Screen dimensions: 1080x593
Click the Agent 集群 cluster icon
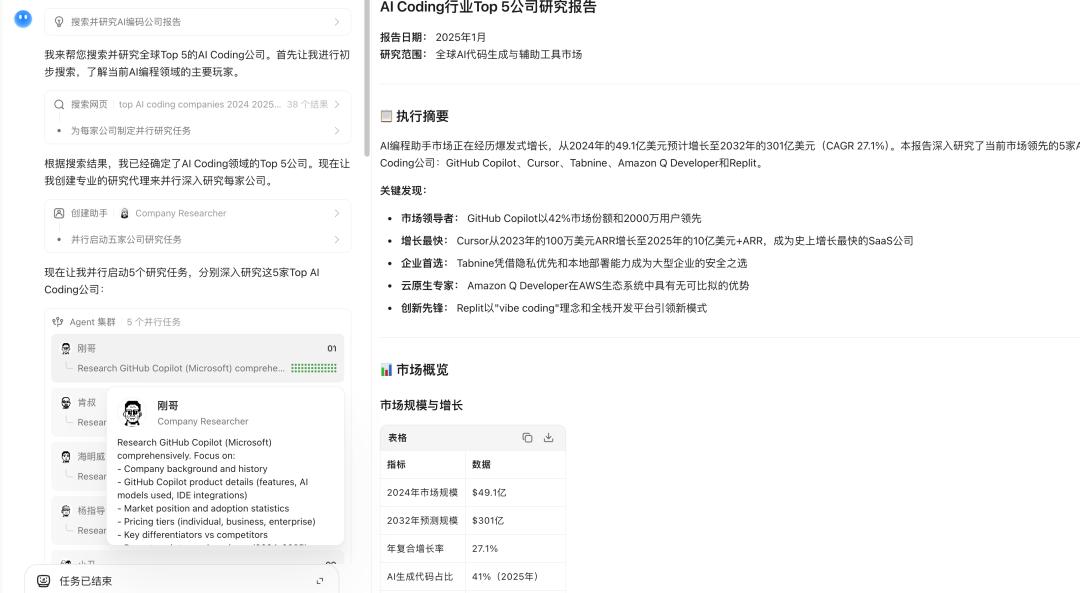pos(58,321)
